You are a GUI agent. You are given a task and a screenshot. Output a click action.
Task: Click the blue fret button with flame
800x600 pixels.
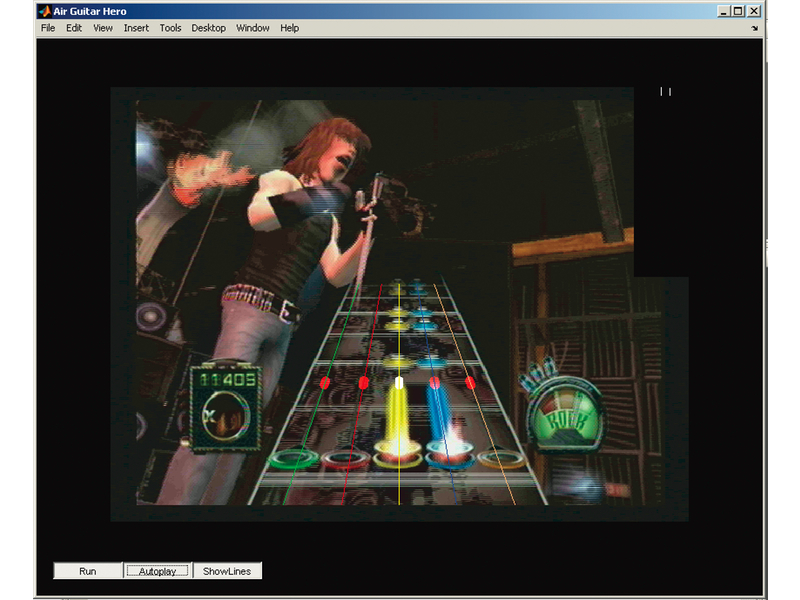451,453
